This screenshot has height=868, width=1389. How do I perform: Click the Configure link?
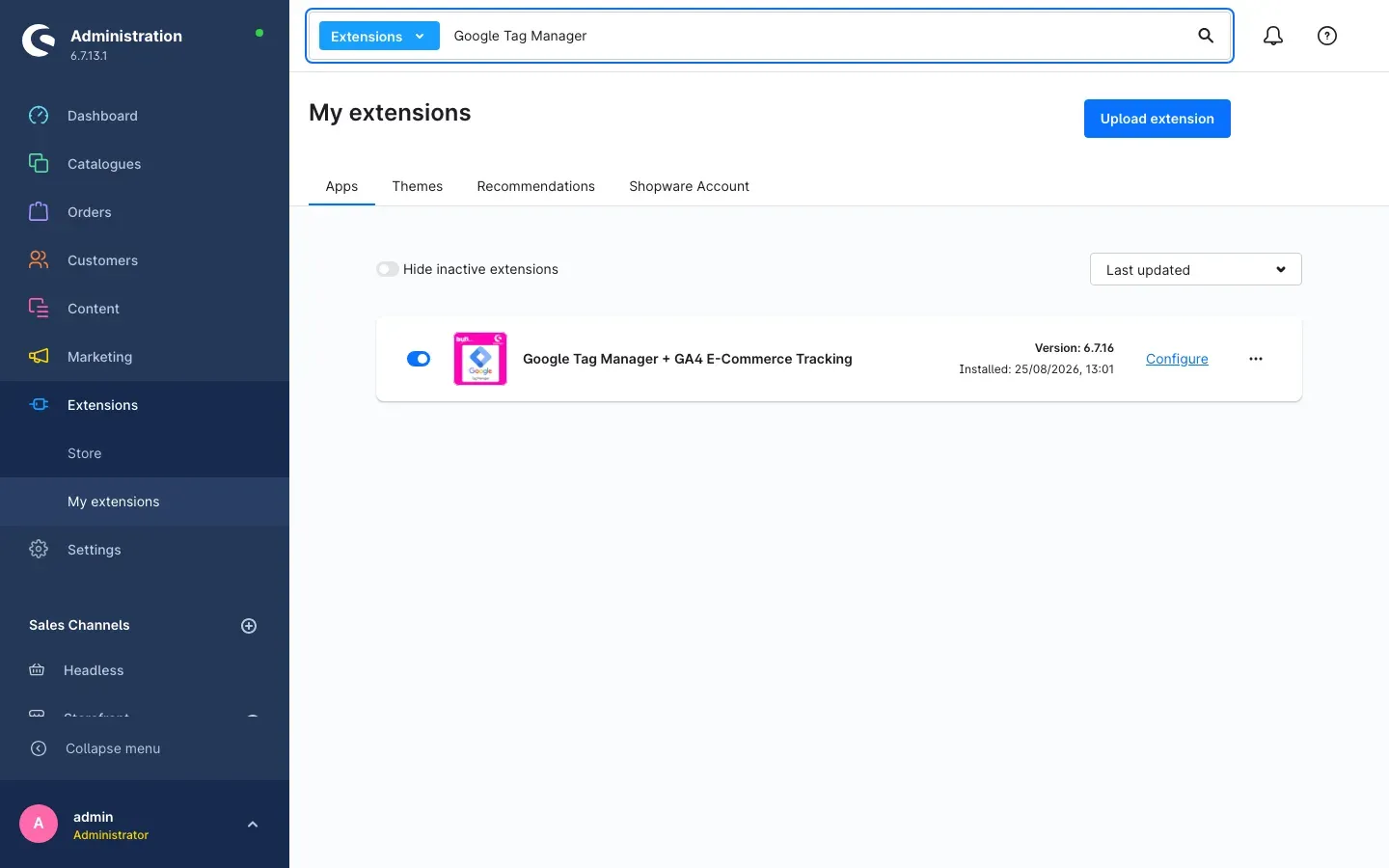[x=1177, y=359]
